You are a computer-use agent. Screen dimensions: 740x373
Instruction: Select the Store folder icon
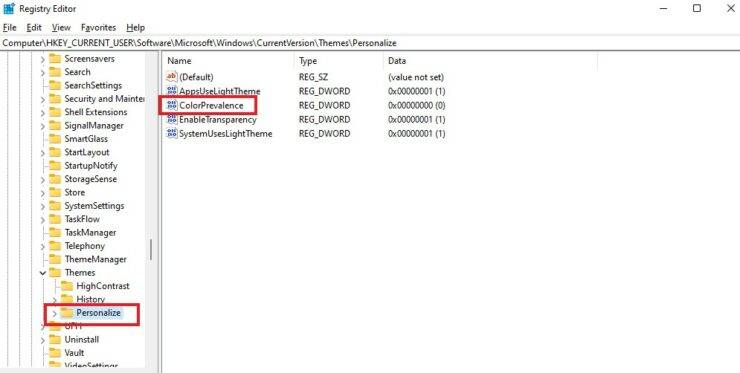[55, 193]
